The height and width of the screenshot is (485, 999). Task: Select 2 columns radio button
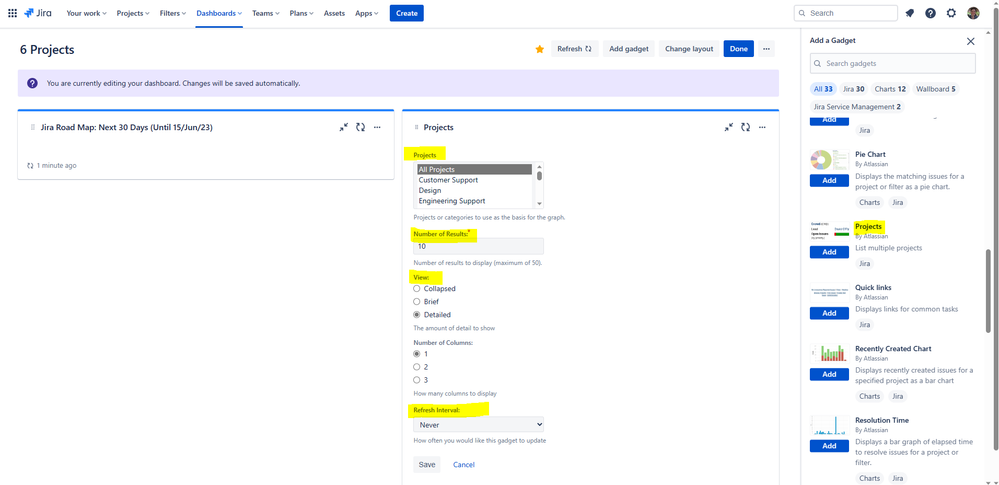417,366
